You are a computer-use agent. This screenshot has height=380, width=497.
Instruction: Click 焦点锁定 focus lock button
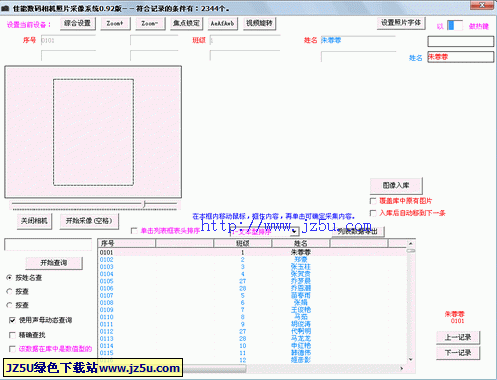[187, 23]
